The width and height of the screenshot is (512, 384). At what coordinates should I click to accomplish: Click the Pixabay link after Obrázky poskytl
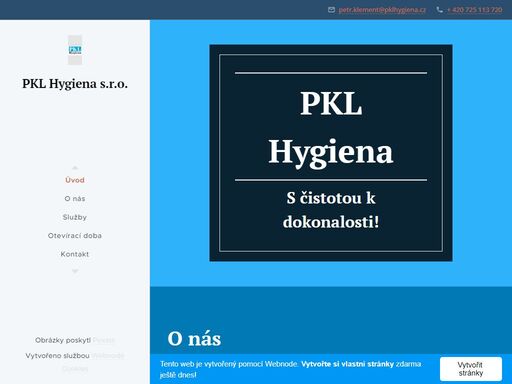click(104, 340)
